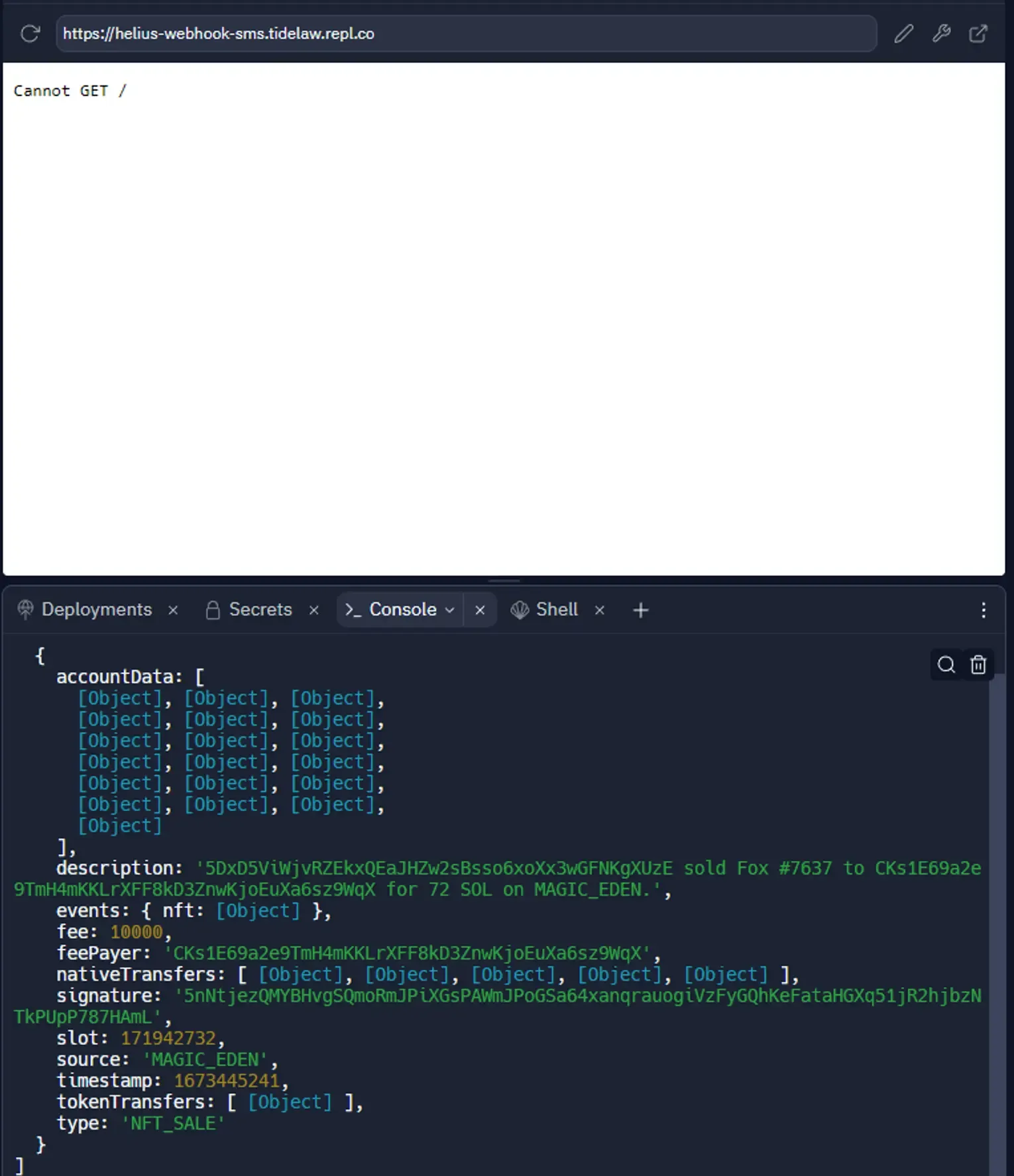
Task: Click the 'Cannot GET /' page text
Action: 70,91
